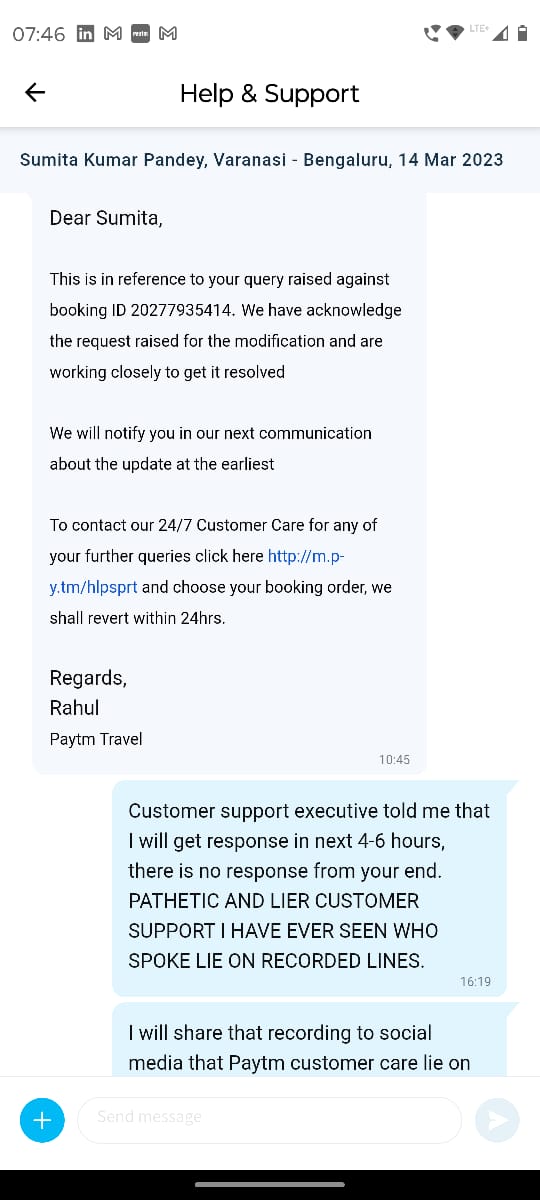The width and height of the screenshot is (540, 1200).
Task: Tap the Varanasi - Bengaluru booking header
Action: (262, 159)
